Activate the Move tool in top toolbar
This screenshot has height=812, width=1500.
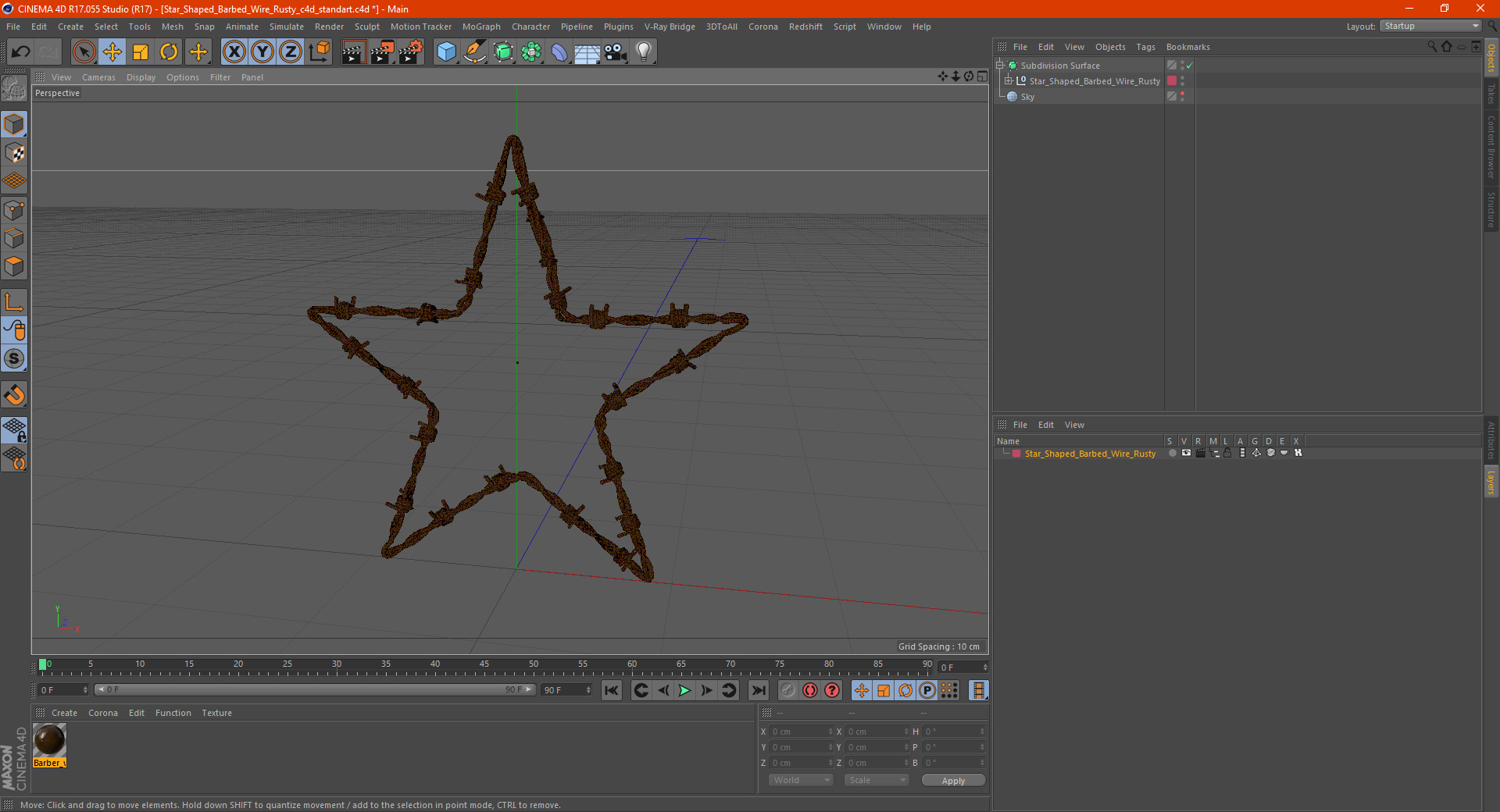click(x=112, y=52)
